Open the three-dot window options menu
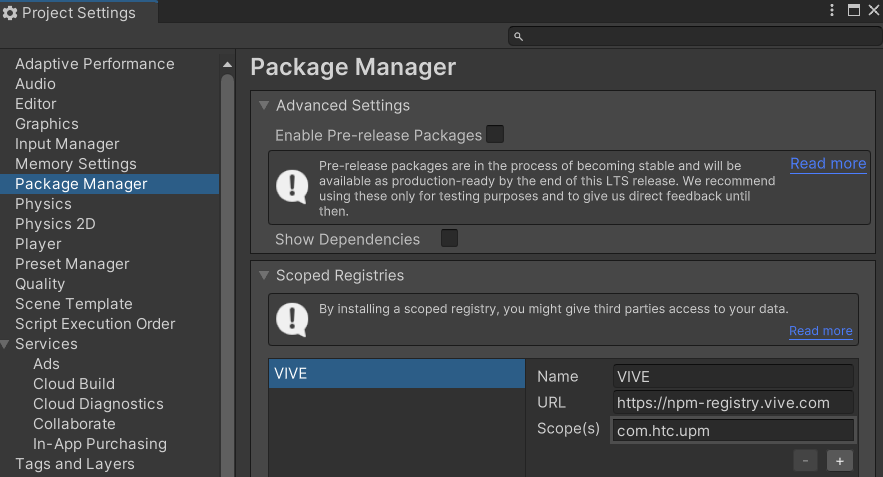883x477 pixels. point(832,11)
